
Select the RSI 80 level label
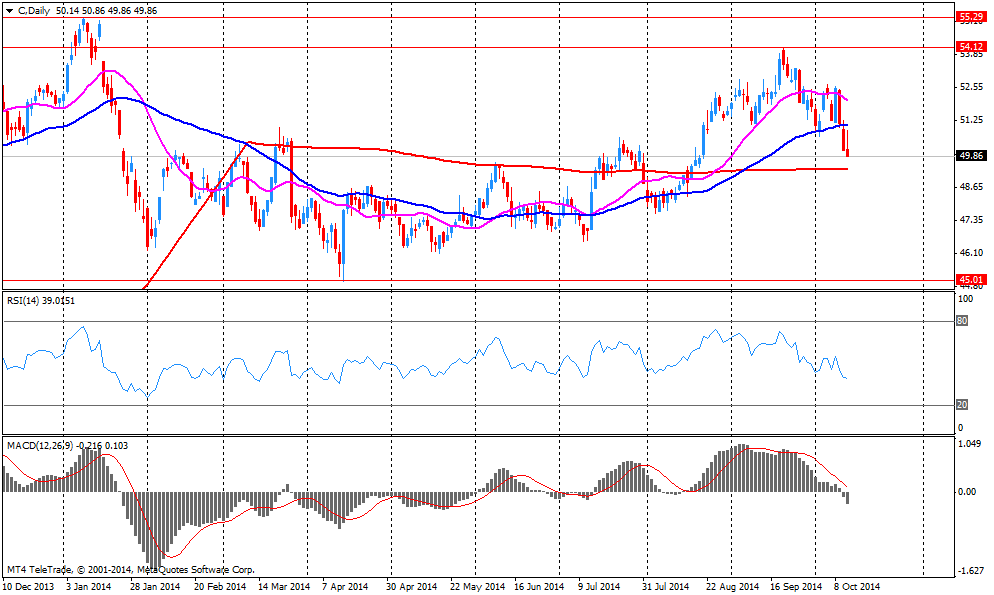click(962, 321)
